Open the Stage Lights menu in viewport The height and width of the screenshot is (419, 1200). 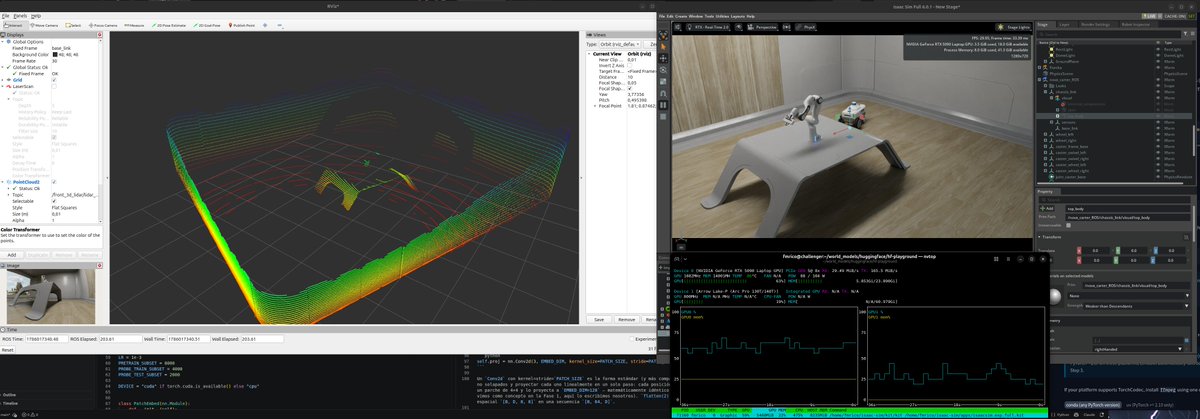[1014, 27]
